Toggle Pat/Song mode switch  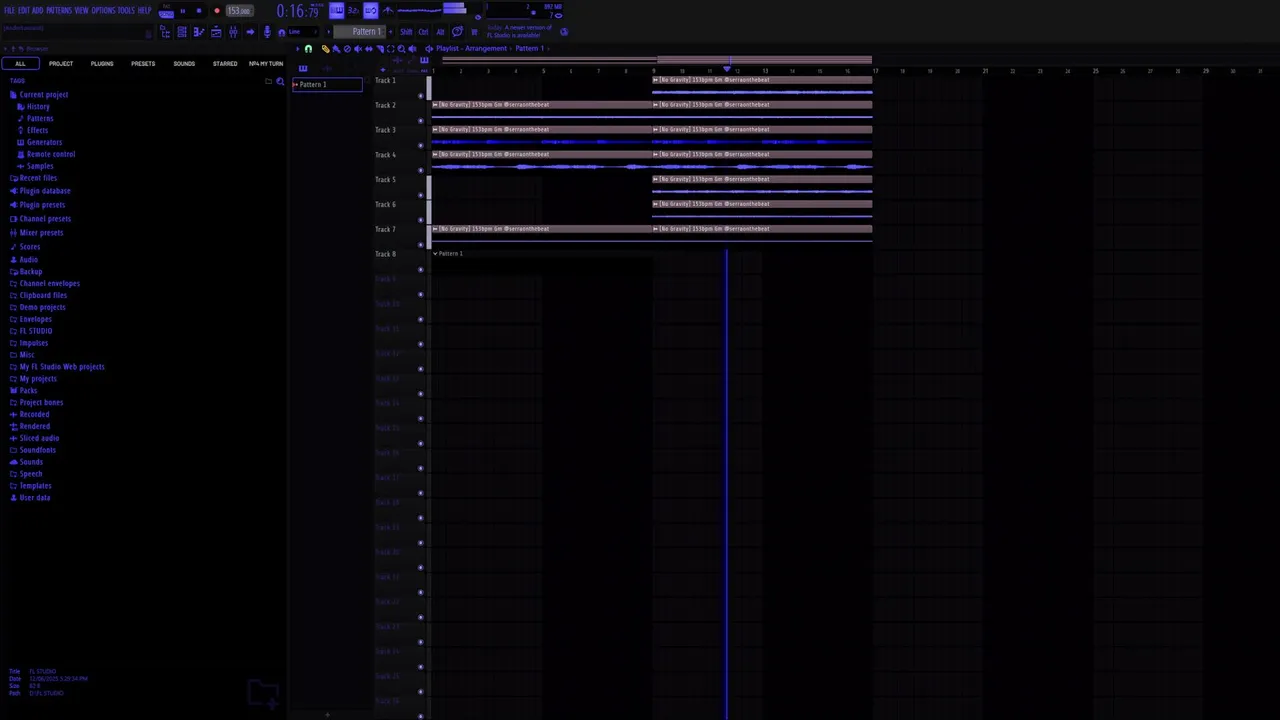click(x=166, y=13)
